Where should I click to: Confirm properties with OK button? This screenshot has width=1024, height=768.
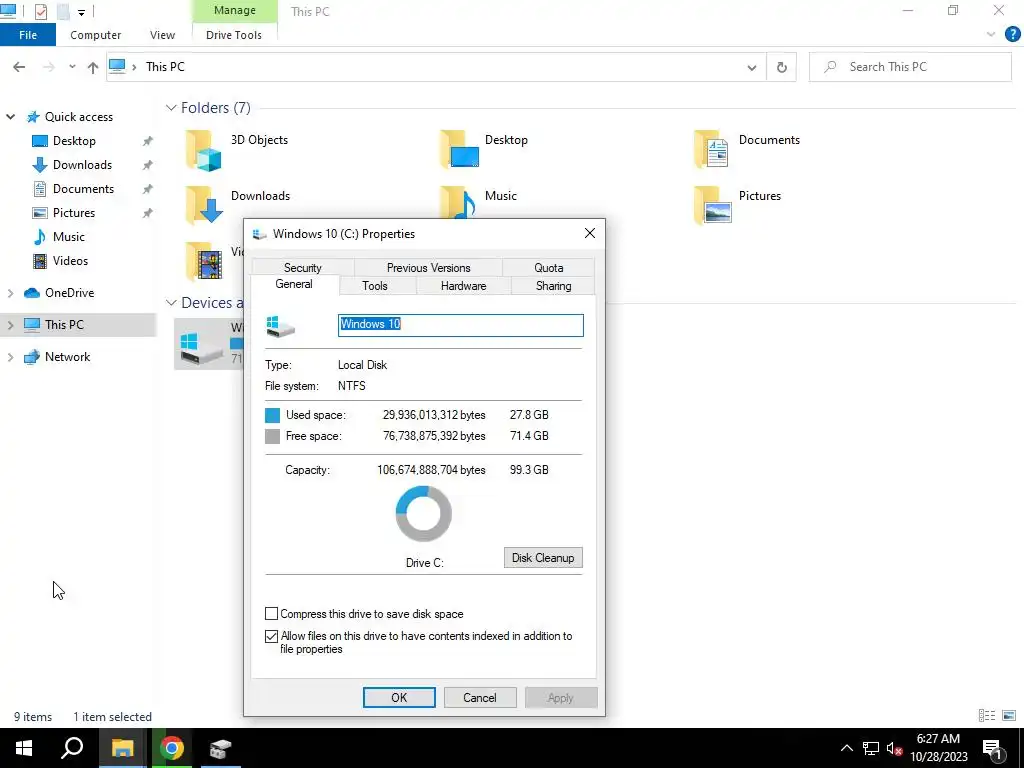pyautogui.click(x=399, y=697)
